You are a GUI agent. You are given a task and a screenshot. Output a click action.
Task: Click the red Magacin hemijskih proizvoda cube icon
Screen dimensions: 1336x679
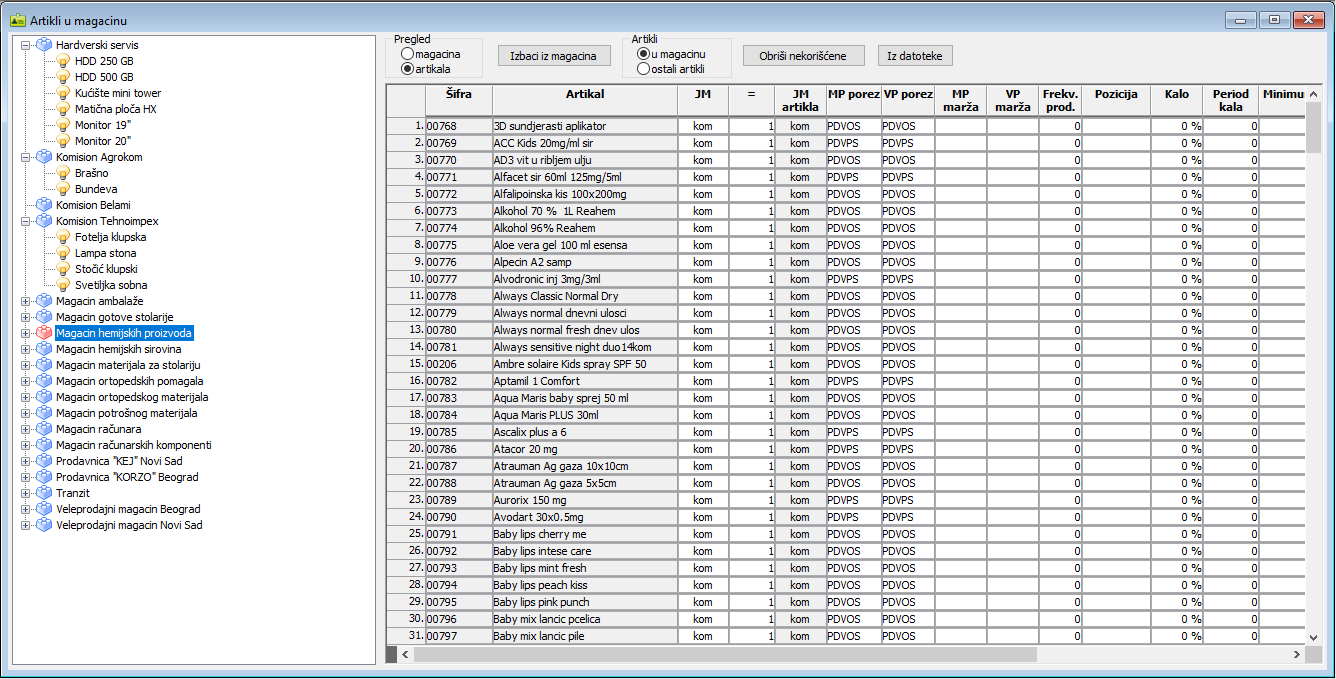click(x=44, y=333)
